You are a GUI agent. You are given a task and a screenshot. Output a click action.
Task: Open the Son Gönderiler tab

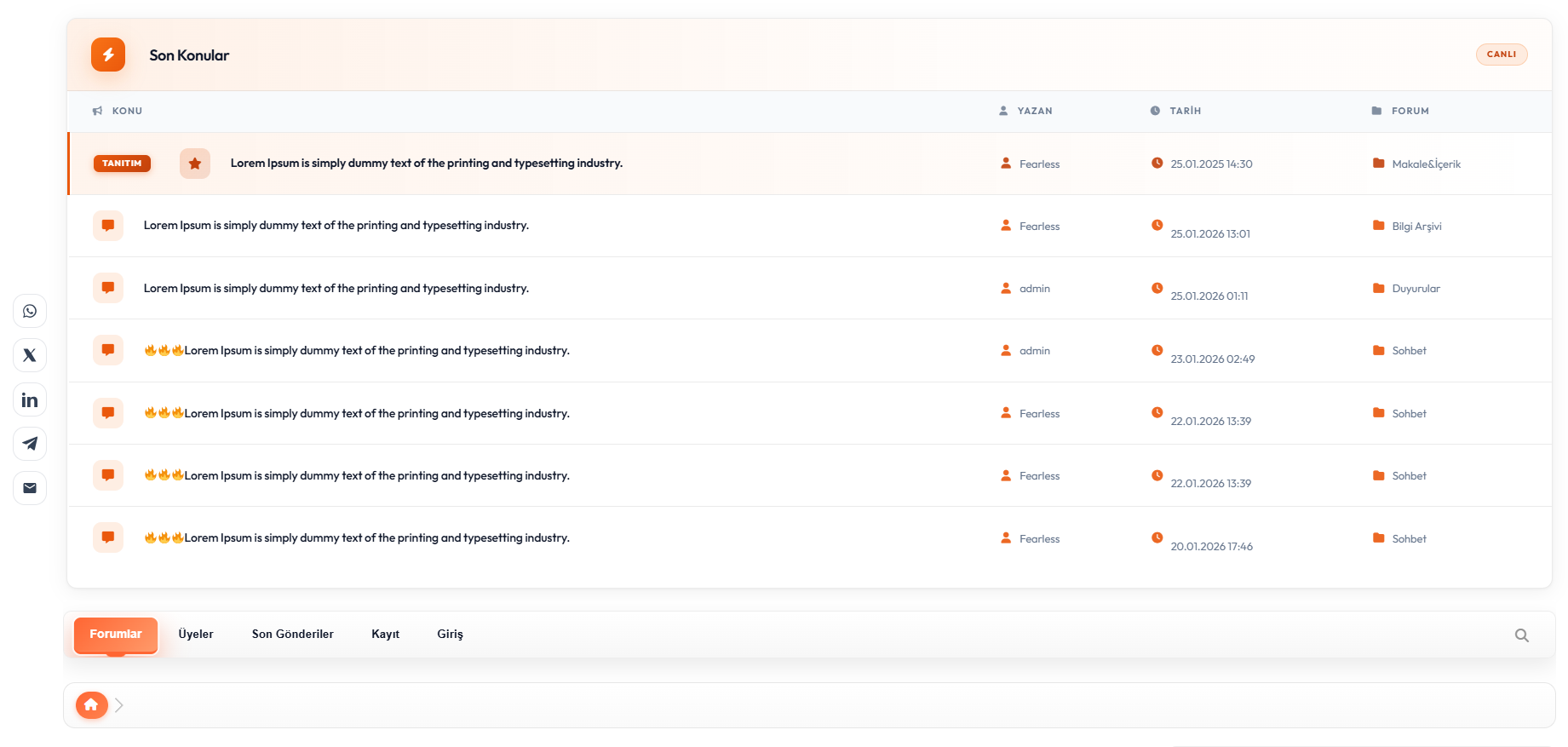[x=292, y=635]
